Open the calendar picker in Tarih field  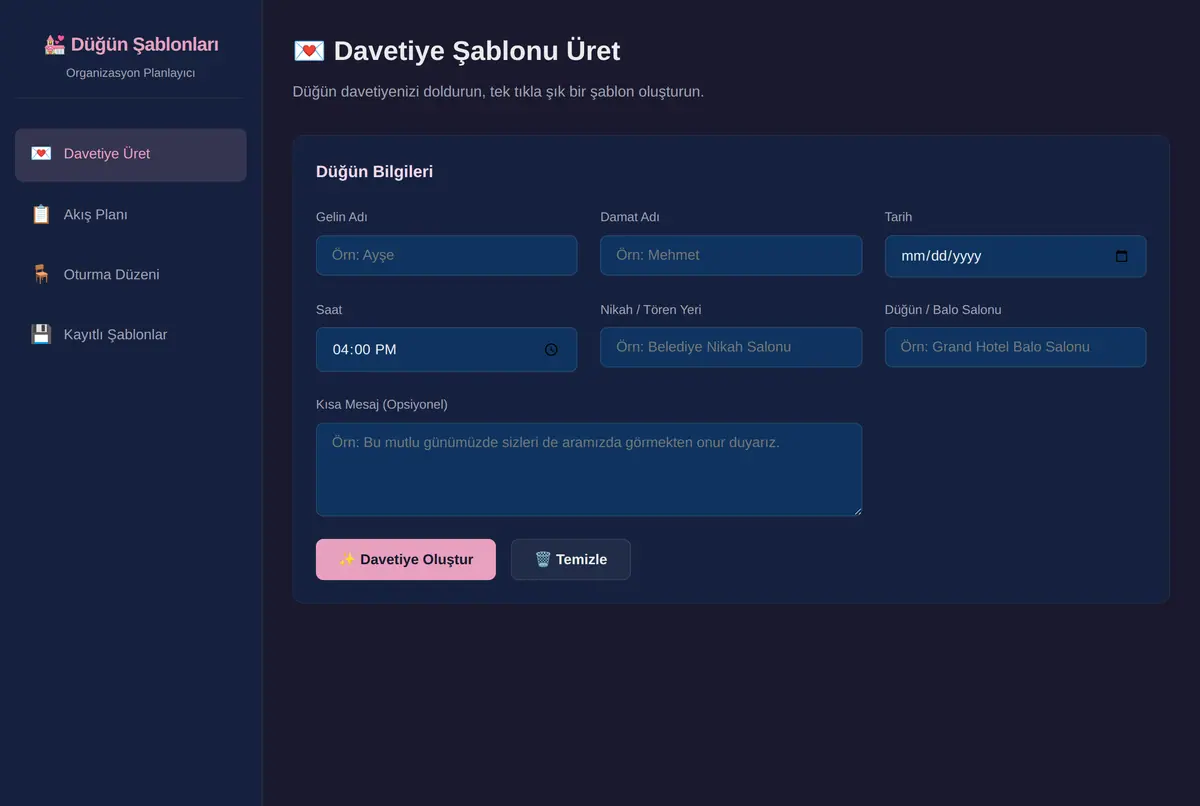(x=1121, y=256)
